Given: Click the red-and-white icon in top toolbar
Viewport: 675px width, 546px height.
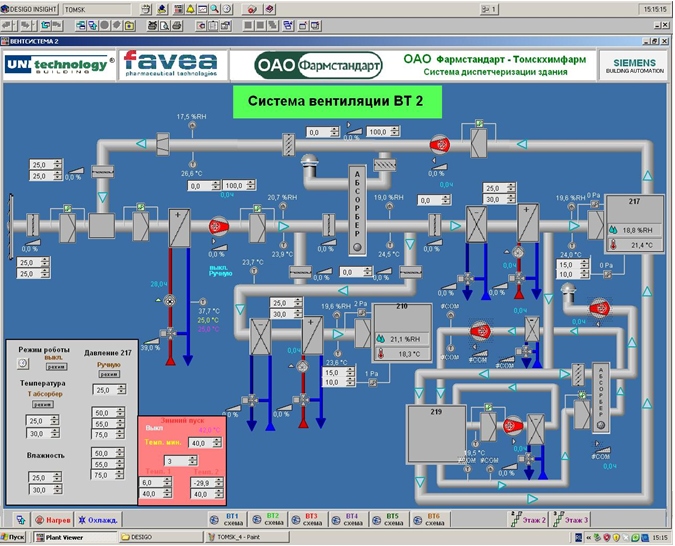Looking at the screenshot, I should pos(252,9).
